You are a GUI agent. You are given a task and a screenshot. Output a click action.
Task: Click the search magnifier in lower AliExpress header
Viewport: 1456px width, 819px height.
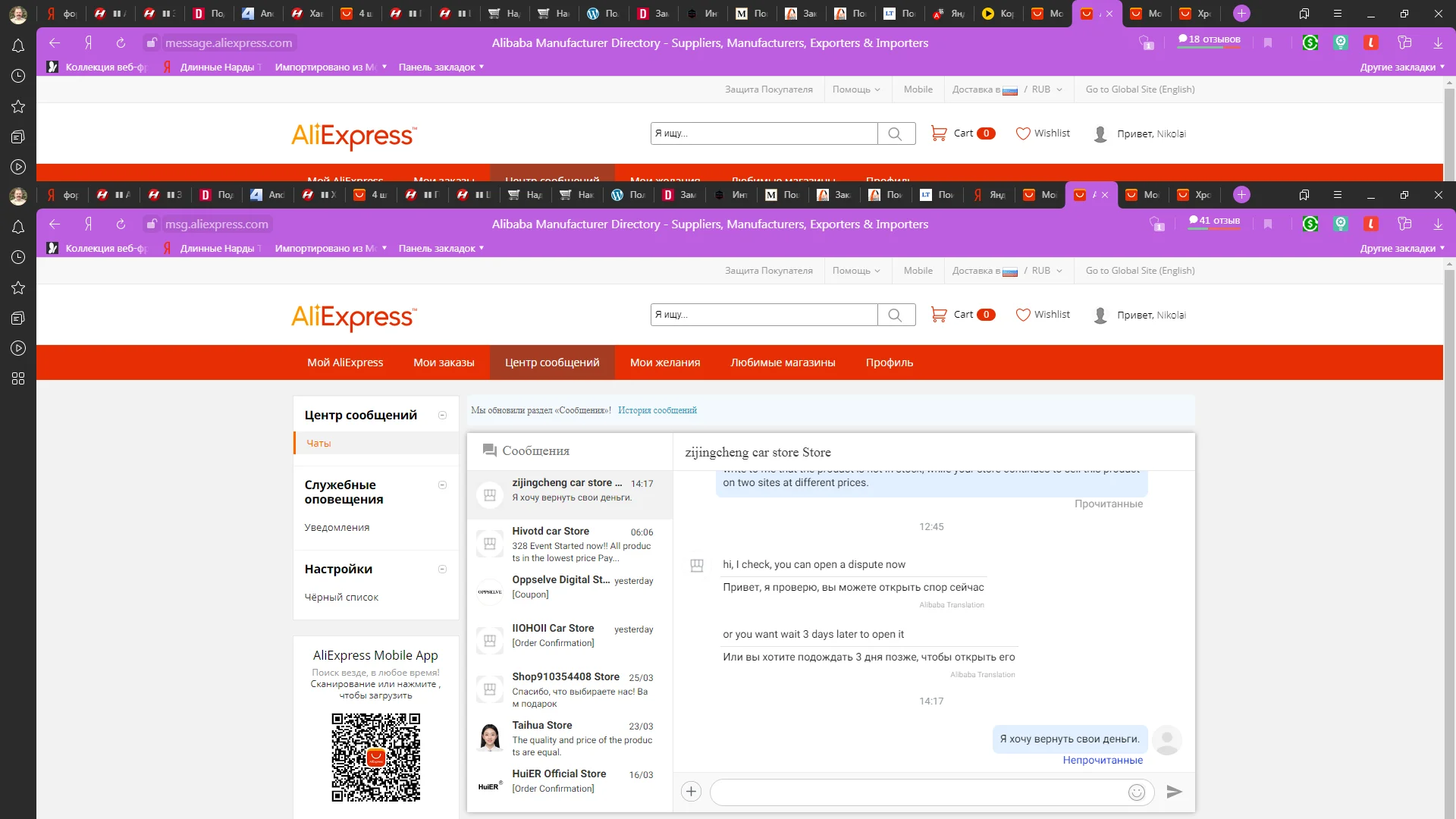(895, 315)
